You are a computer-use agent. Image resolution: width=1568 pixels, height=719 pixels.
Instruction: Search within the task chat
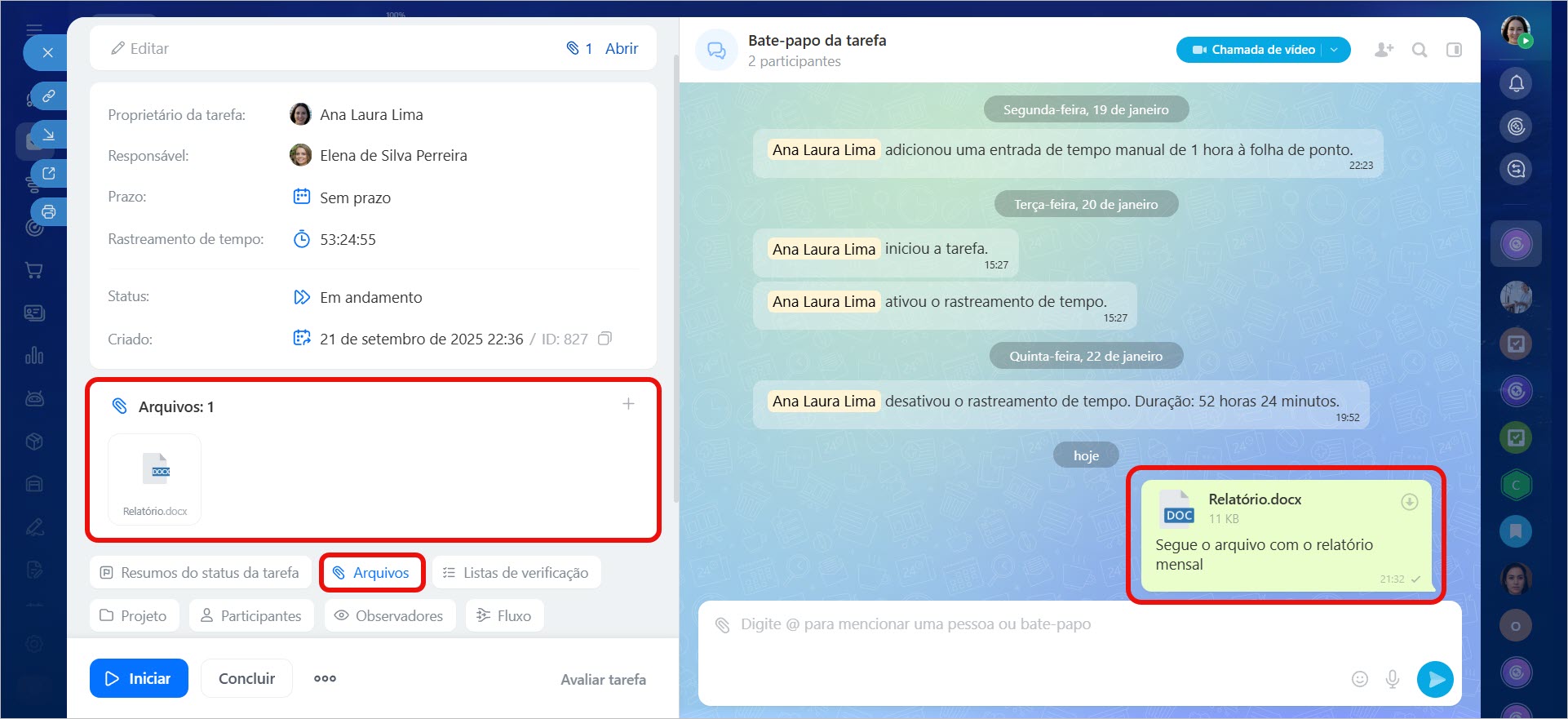[1420, 50]
